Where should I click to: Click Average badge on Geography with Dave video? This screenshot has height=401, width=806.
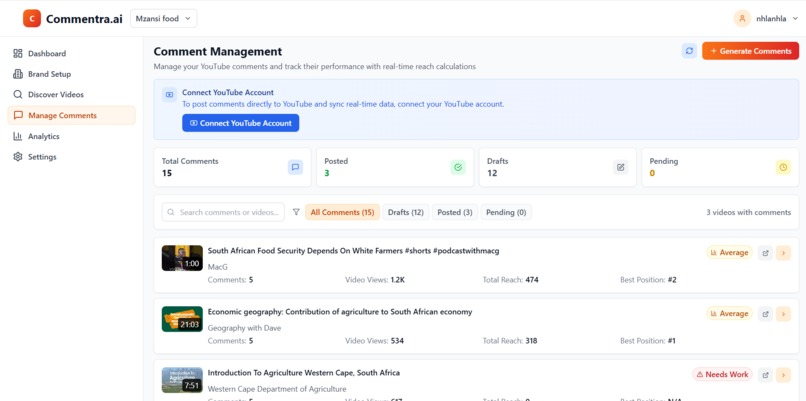[x=729, y=314]
